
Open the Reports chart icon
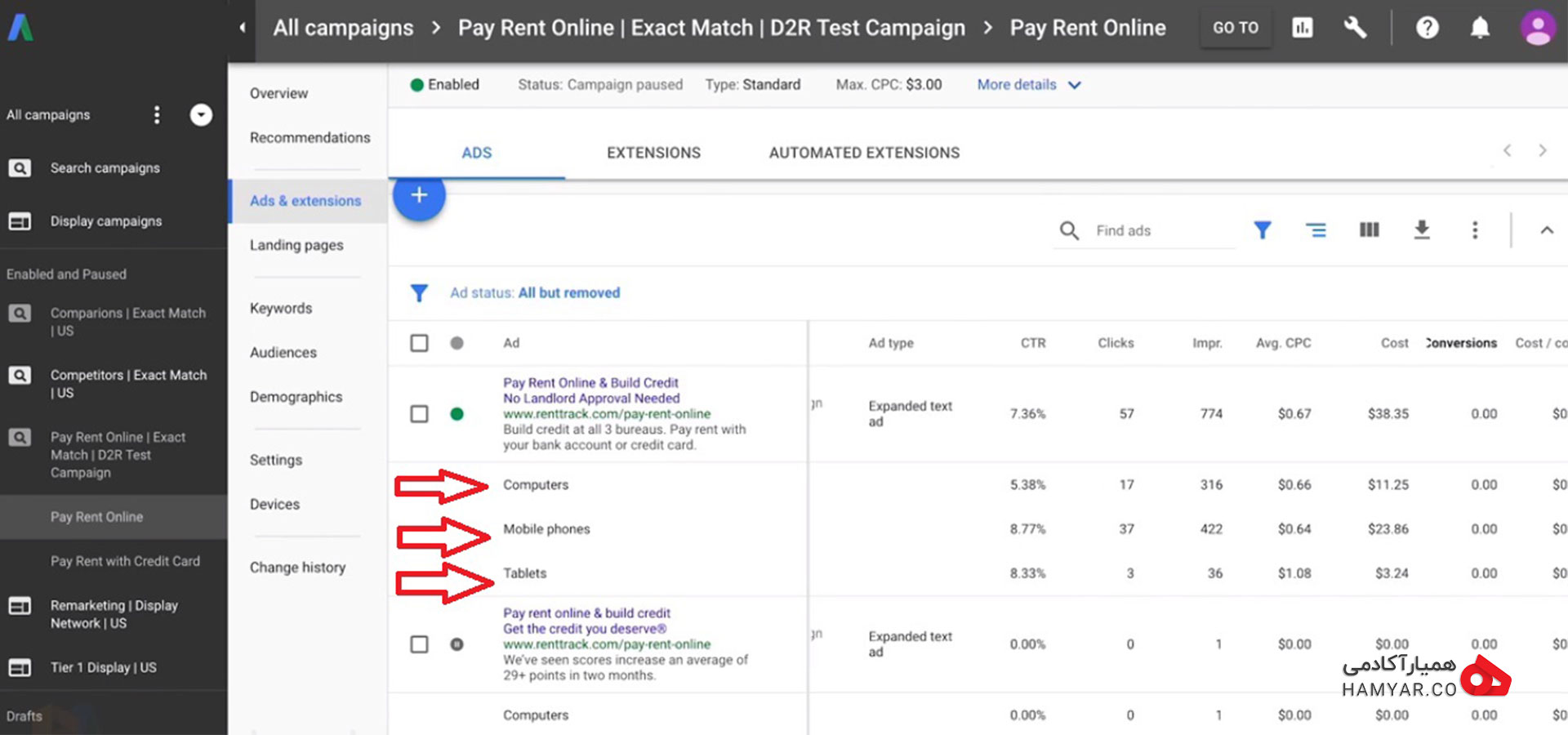[1303, 28]
